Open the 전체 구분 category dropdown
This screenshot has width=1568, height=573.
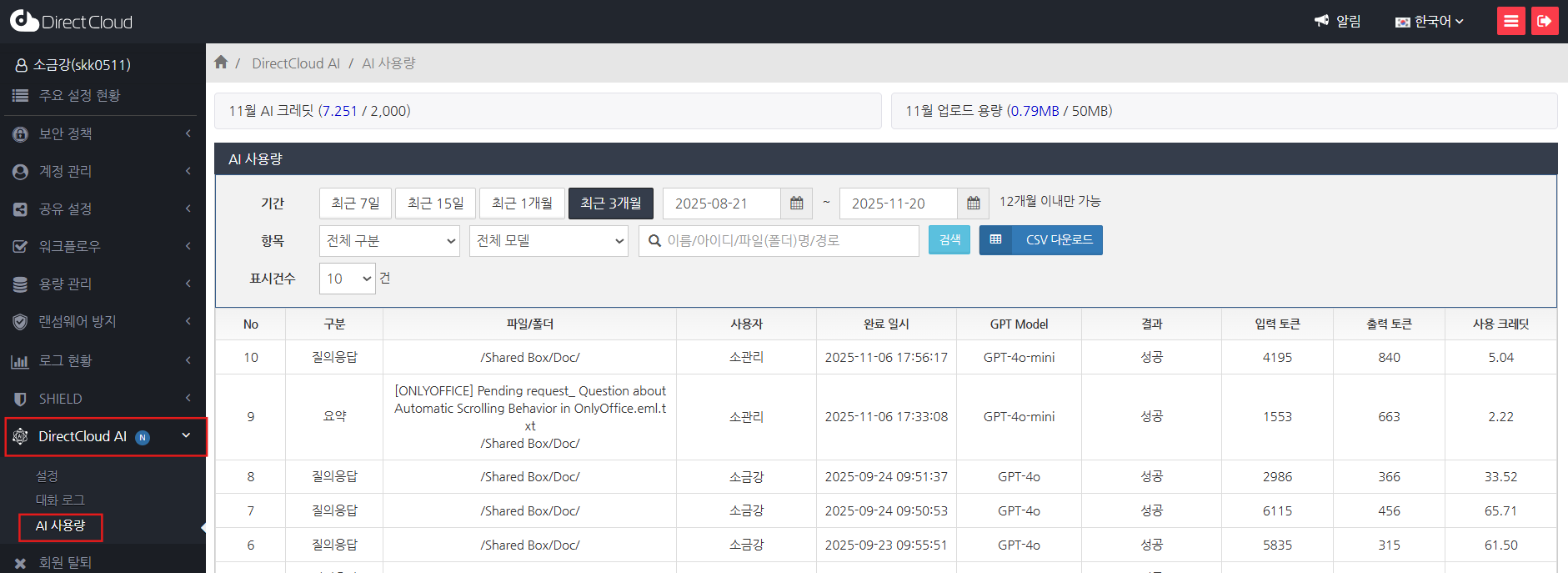pos(389,241)
